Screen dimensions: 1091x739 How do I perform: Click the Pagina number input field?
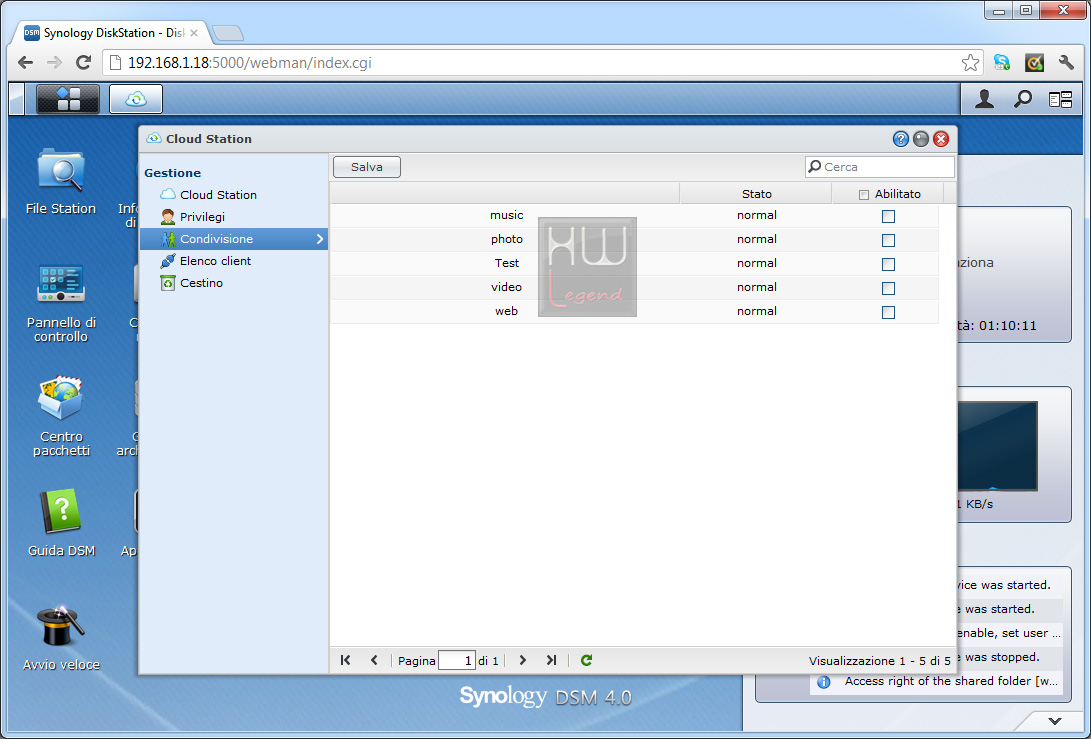[x=457, y=660]
